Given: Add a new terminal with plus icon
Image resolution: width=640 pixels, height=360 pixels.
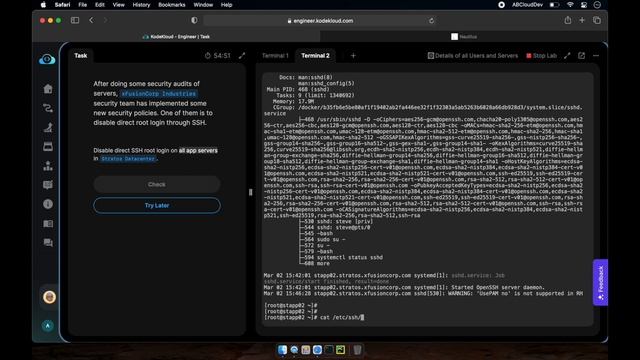Looking at the screenshot, I should tap(353, 56).
